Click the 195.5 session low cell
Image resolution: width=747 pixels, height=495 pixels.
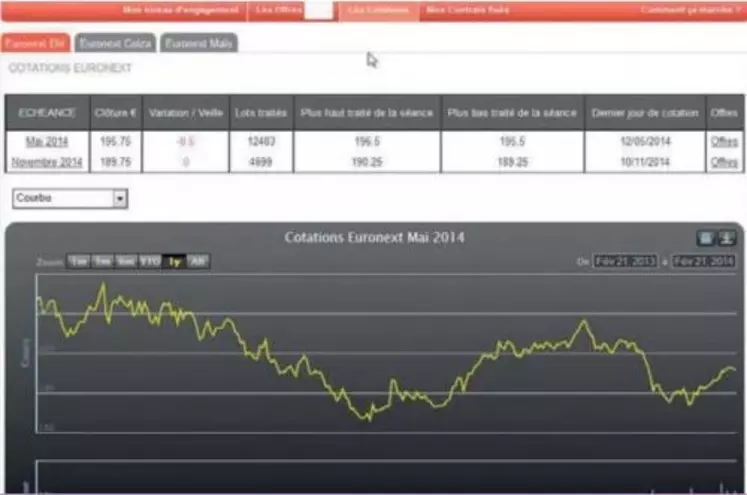[512, 141]
